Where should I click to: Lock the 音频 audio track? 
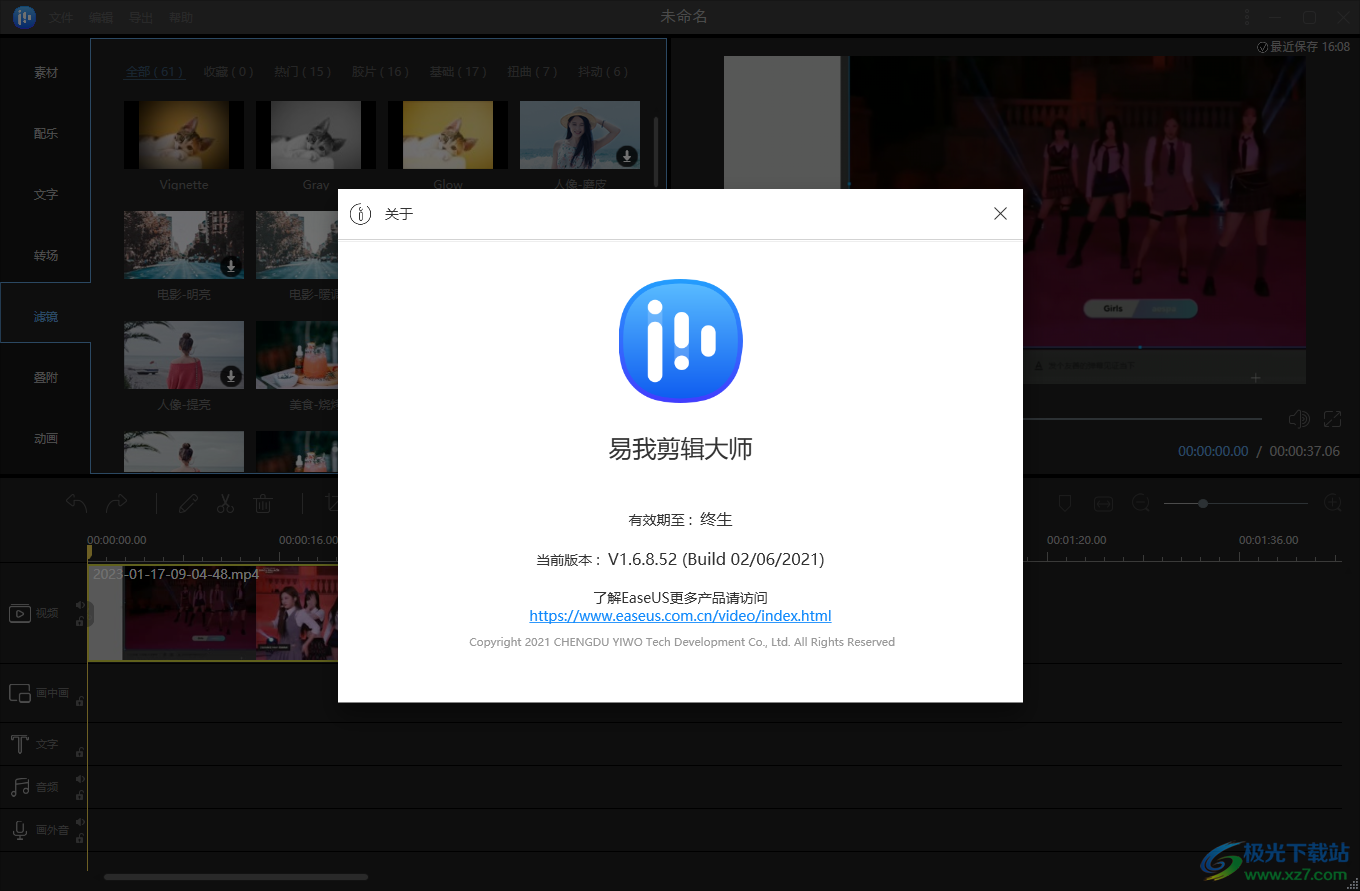coord(80,795)
